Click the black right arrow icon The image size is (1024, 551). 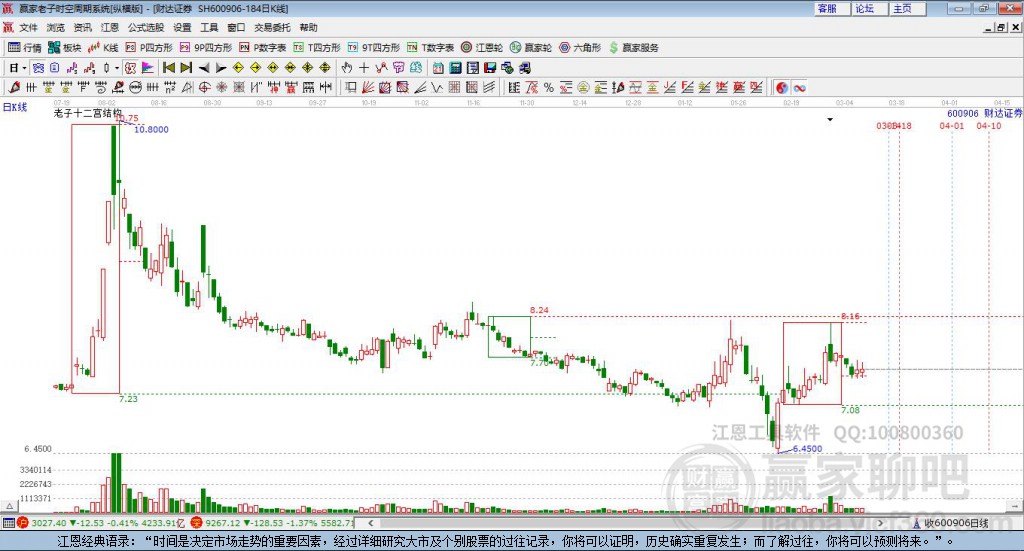[221, 68]
